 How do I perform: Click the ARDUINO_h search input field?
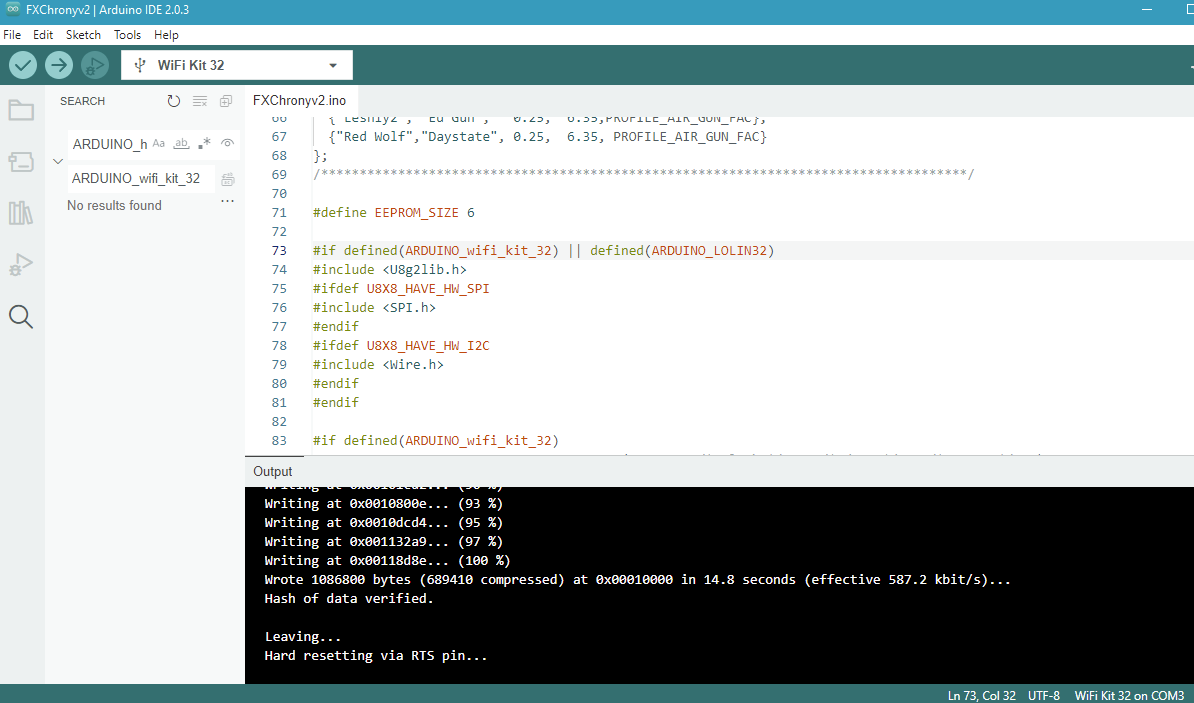point(110,144)
